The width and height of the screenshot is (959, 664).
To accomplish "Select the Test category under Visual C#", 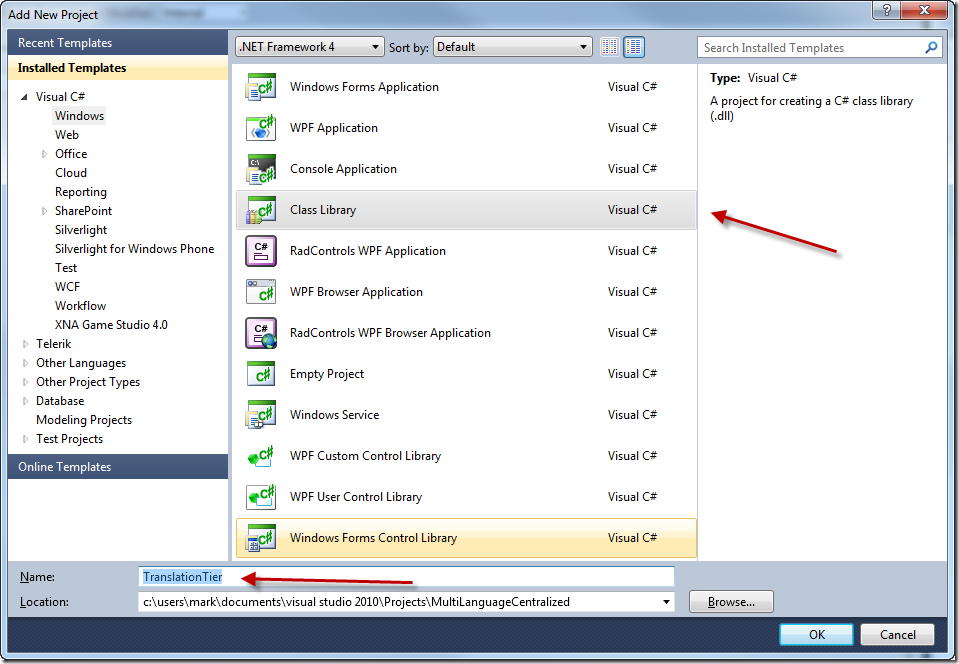I will [x=66, y=268].
